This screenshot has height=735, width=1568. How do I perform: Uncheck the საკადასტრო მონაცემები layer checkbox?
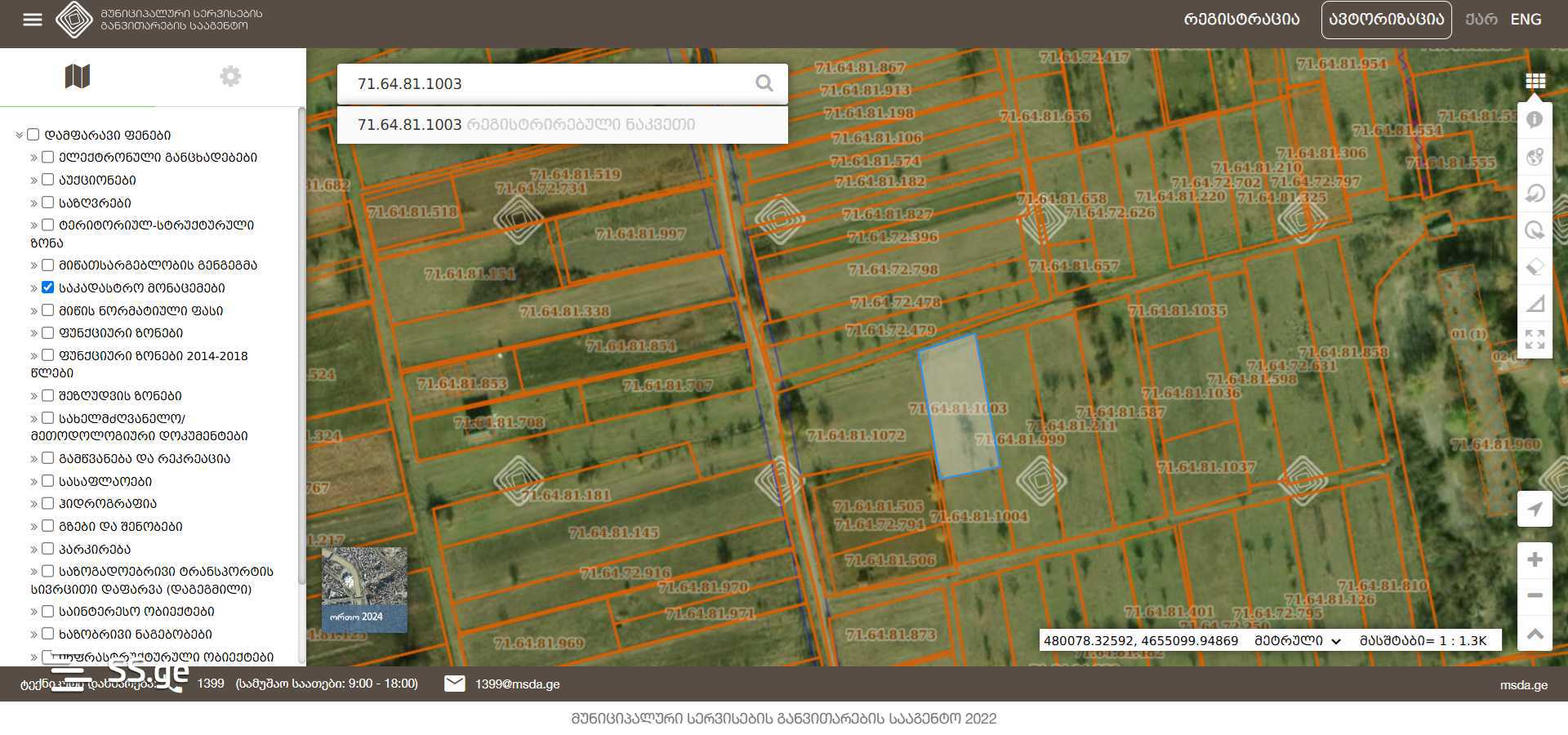[48, 287]
